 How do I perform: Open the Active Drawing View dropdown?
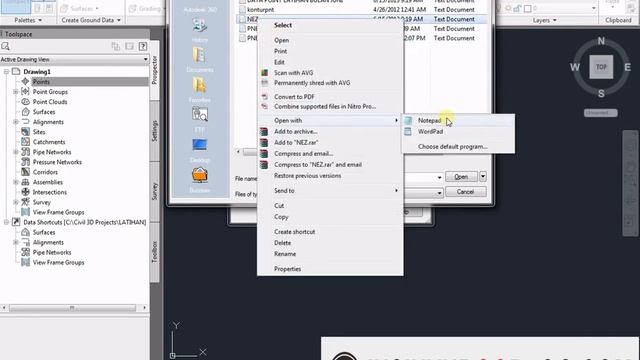[145, 60]
